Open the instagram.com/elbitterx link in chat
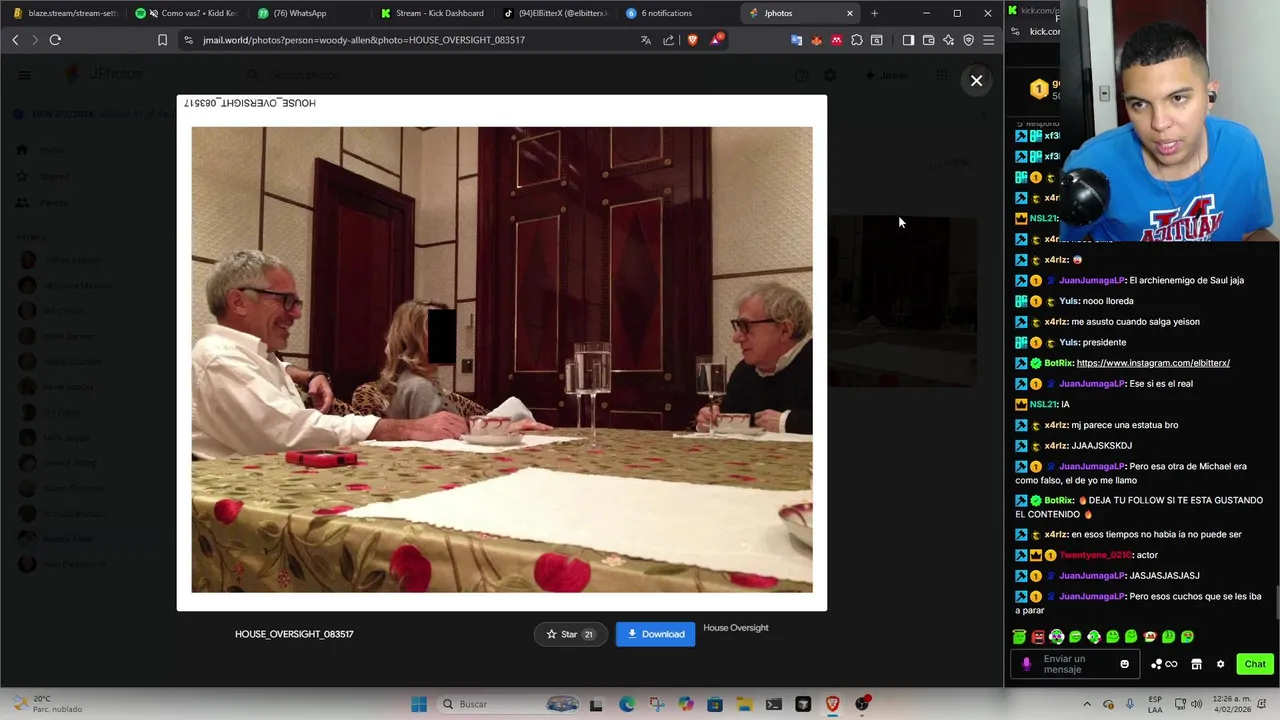1280x720 pixels. click(1153, 363)
